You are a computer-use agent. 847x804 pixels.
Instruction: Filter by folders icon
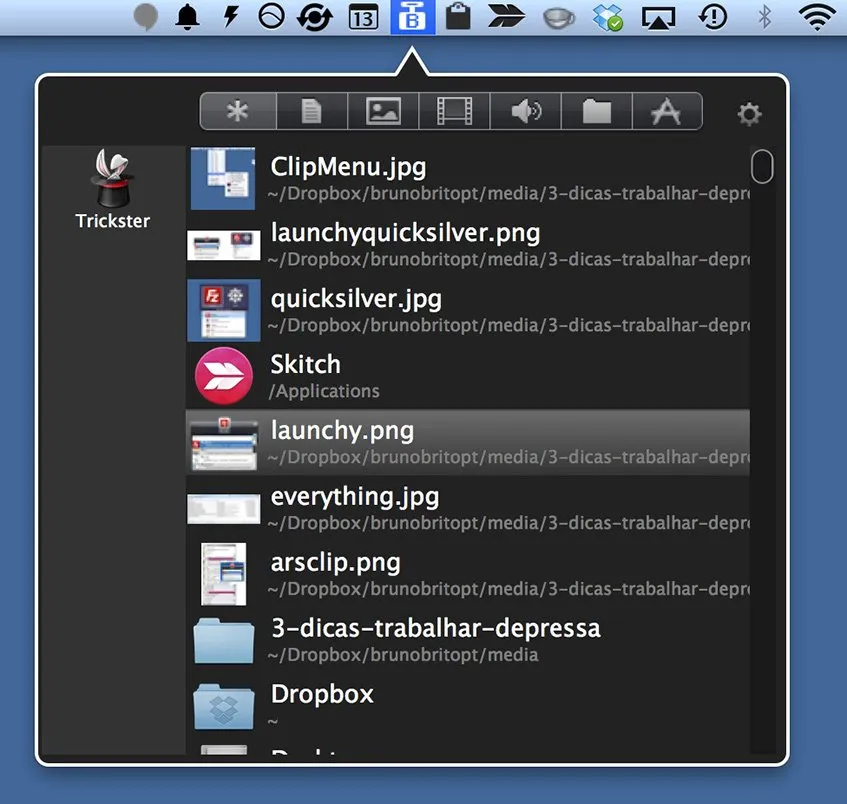(x=597, y=111)
